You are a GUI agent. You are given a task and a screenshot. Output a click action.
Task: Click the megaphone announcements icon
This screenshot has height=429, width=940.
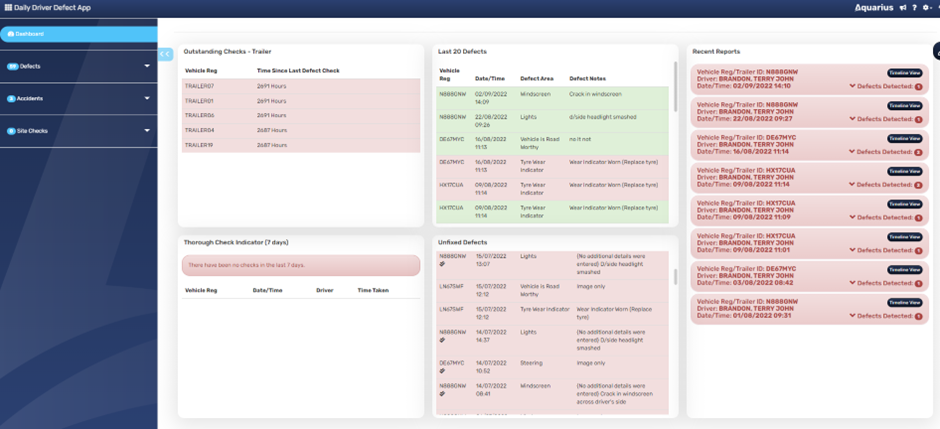(x=902, y=7)
